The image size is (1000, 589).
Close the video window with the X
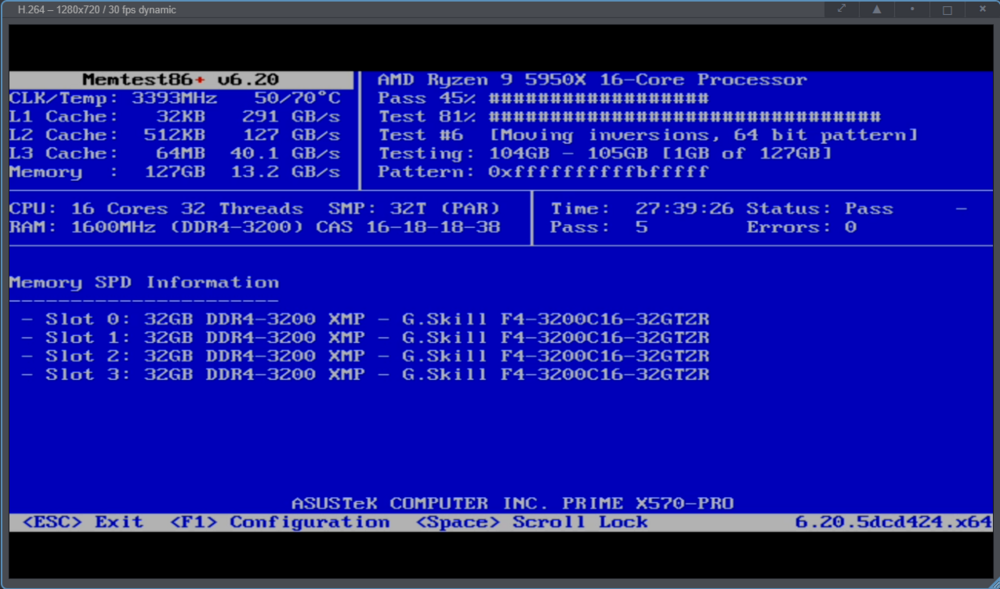(x=982, y=9)
